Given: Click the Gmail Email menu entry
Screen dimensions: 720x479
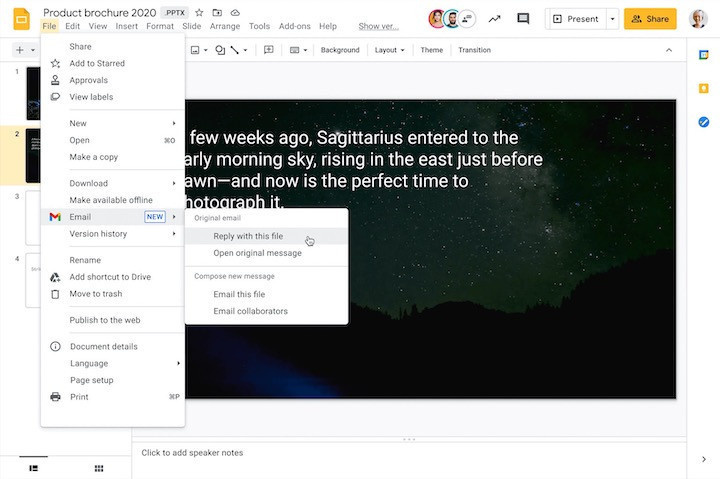Looking at the screenshot, I should coord(112,217).
